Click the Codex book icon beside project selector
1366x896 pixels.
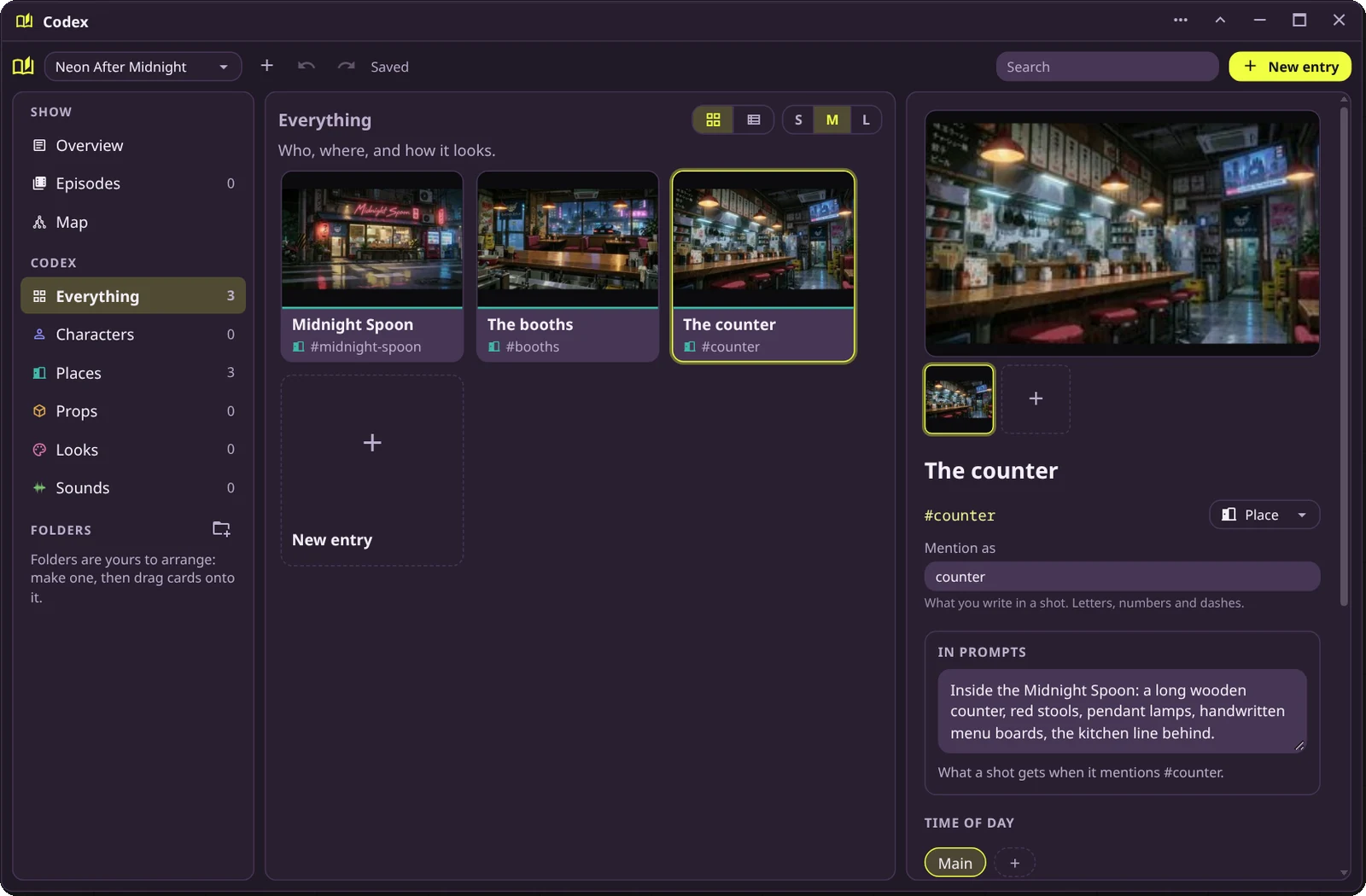pos(23,66)
